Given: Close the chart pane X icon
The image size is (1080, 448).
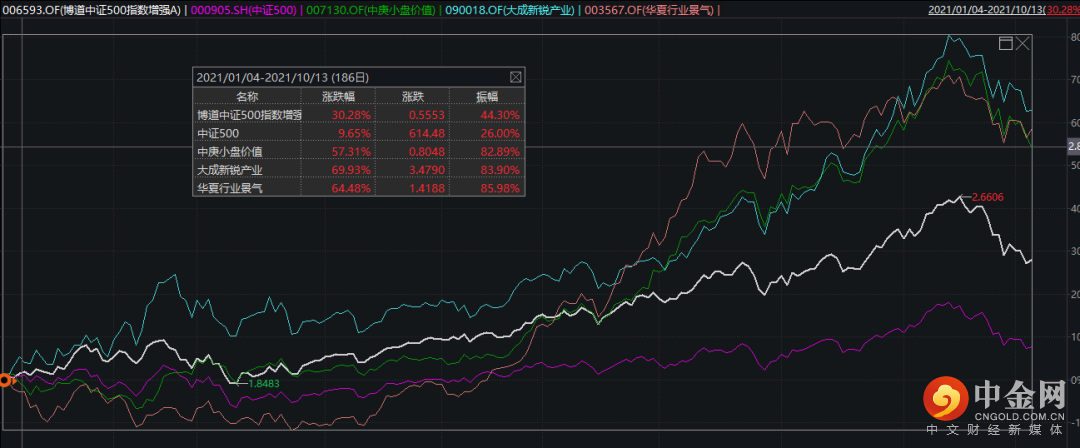Looking at the screenshot, I should pos(1022,43).
